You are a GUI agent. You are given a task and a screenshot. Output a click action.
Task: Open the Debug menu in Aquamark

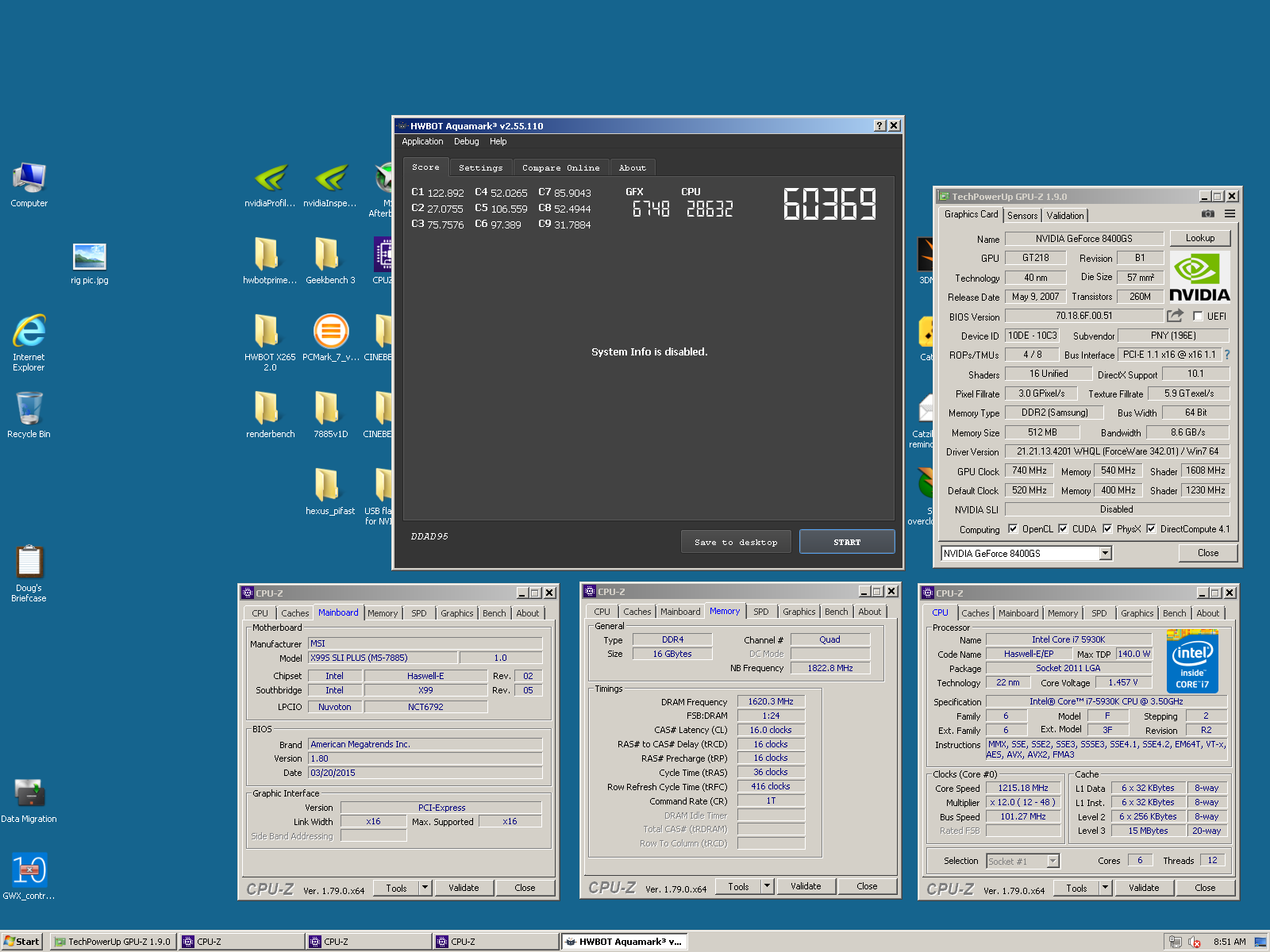[467, 141]
